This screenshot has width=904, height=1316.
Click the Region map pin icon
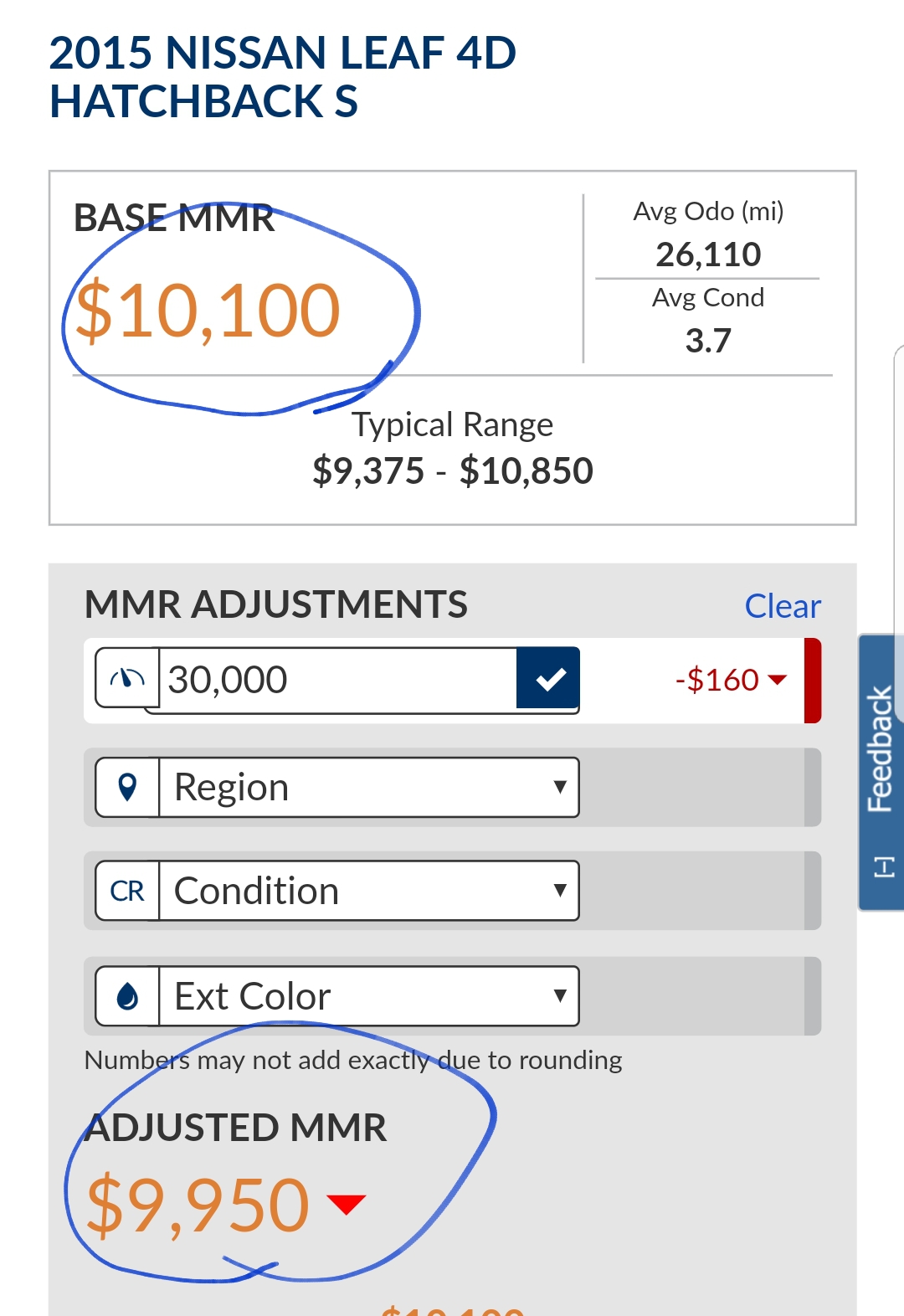[x=127, y=787]
